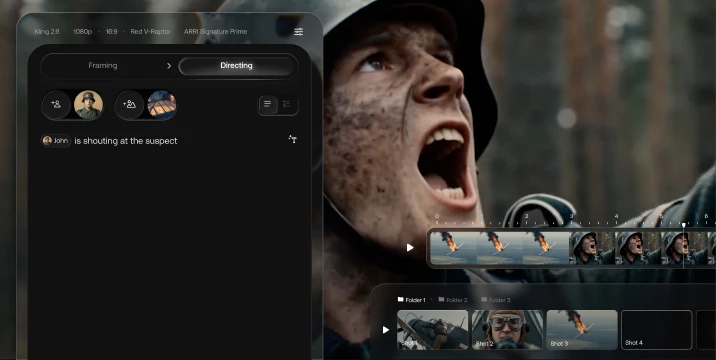Viewport: 716px width, 360px height.
Task: Open Folder 3 tab
Action: [x=495, y=300]
